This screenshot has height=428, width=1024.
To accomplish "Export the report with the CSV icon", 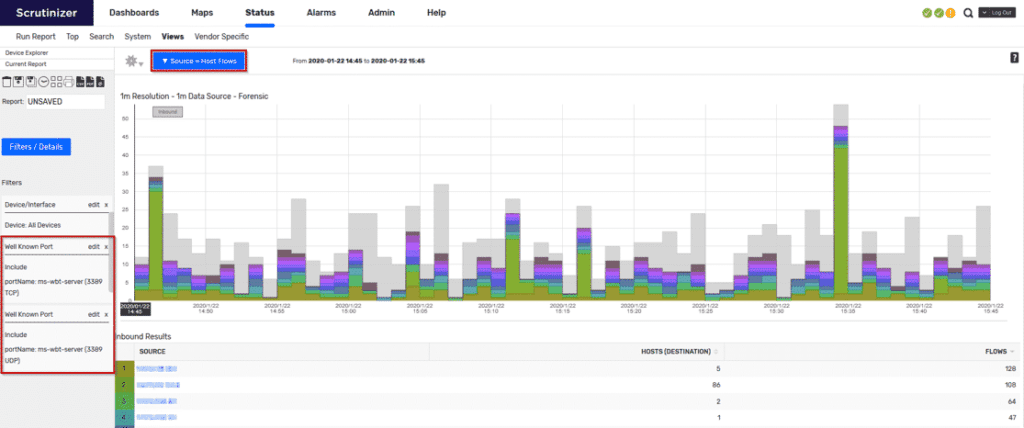I will coord(80,82).
